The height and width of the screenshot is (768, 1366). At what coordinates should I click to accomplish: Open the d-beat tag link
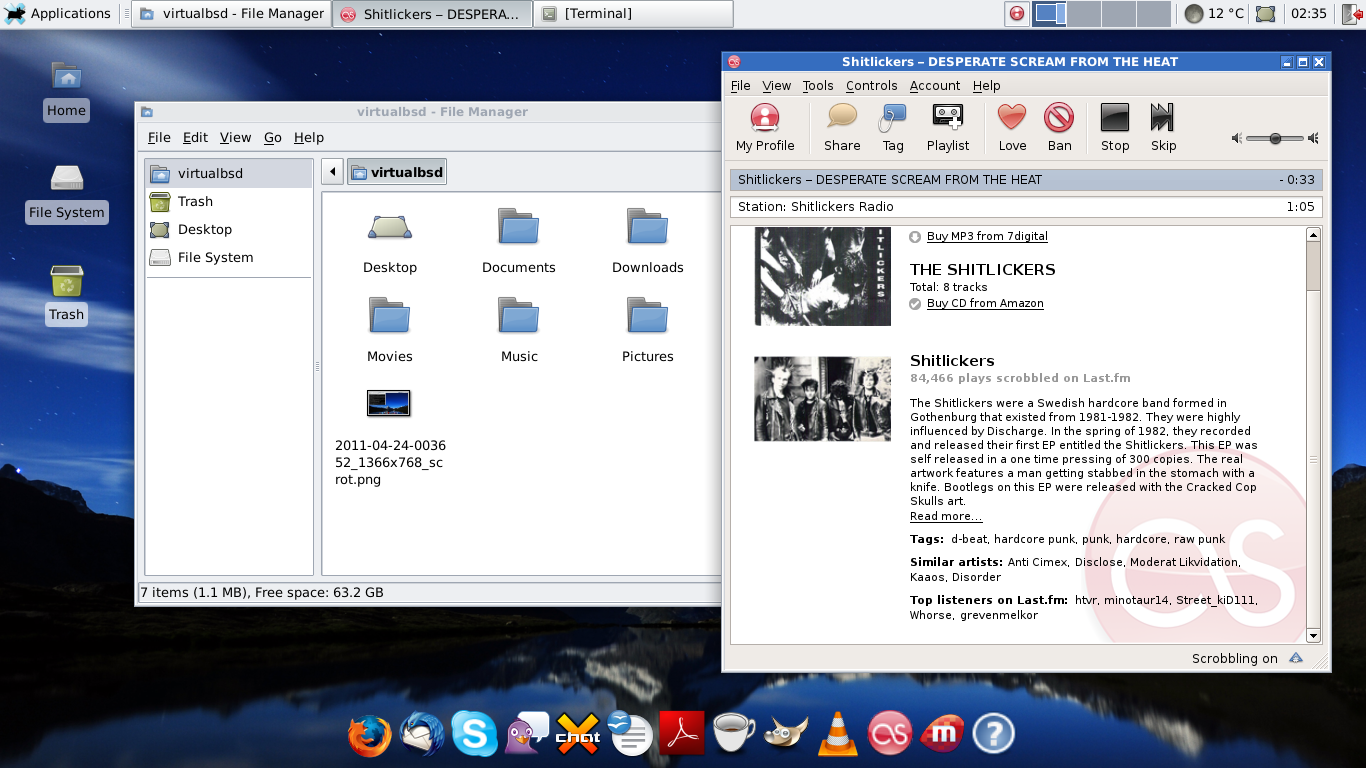pyautogui.click(x=969, y=540)
